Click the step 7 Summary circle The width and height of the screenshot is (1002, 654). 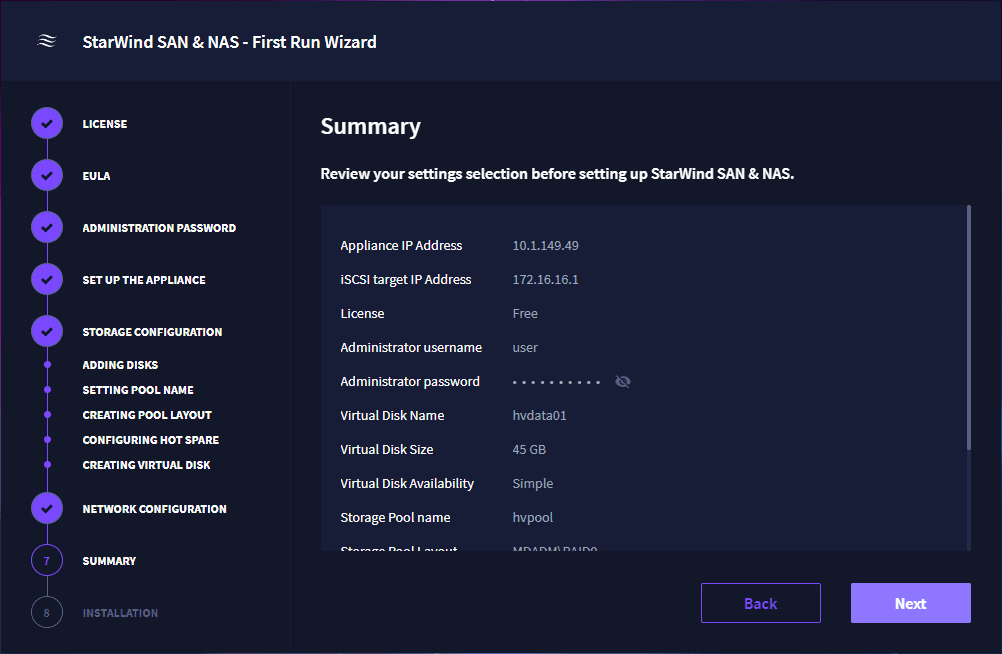pyautogui.click(x=47, y=561)
